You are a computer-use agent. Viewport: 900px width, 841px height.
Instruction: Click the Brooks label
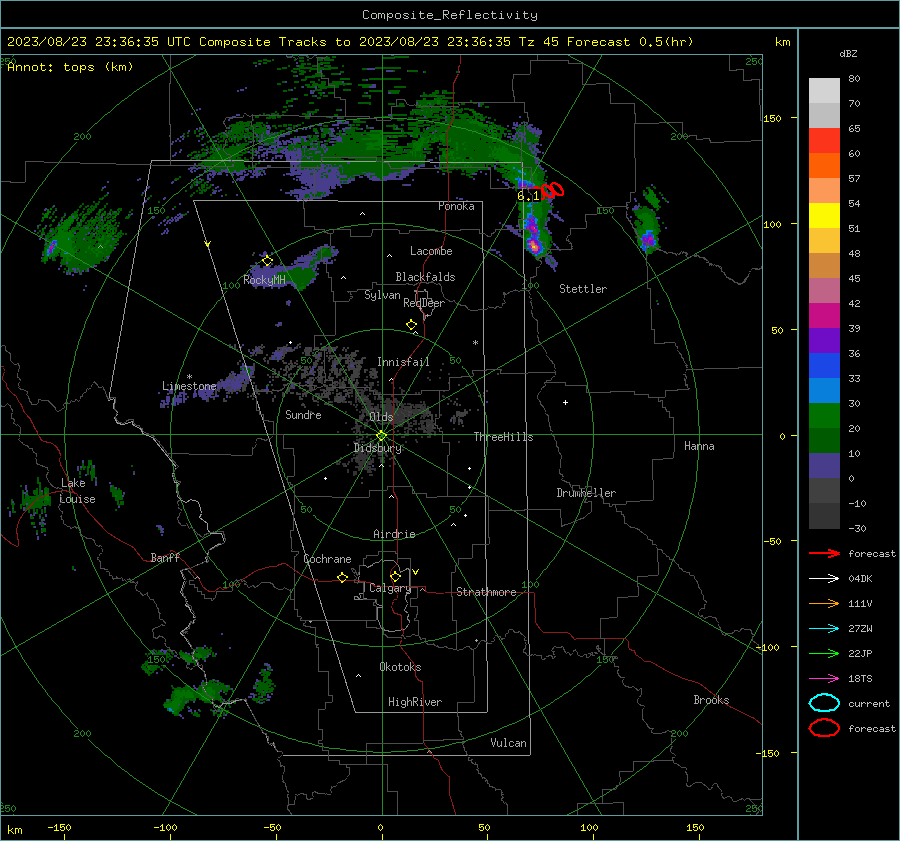[x=711, y=700]
